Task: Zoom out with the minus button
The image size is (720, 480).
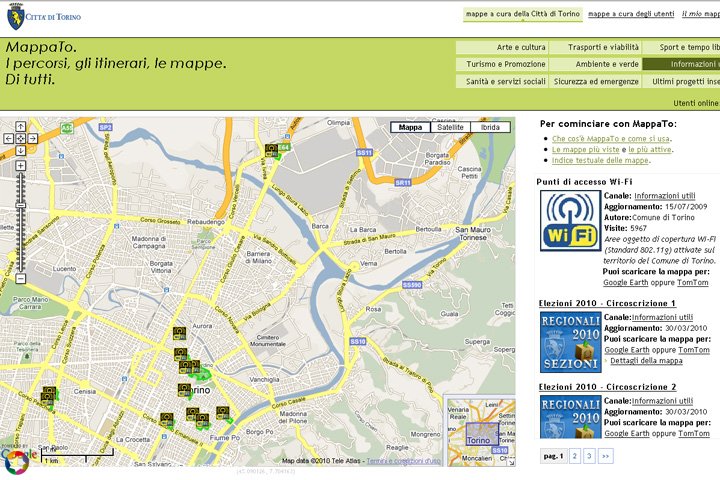Action: click(20, 278)
